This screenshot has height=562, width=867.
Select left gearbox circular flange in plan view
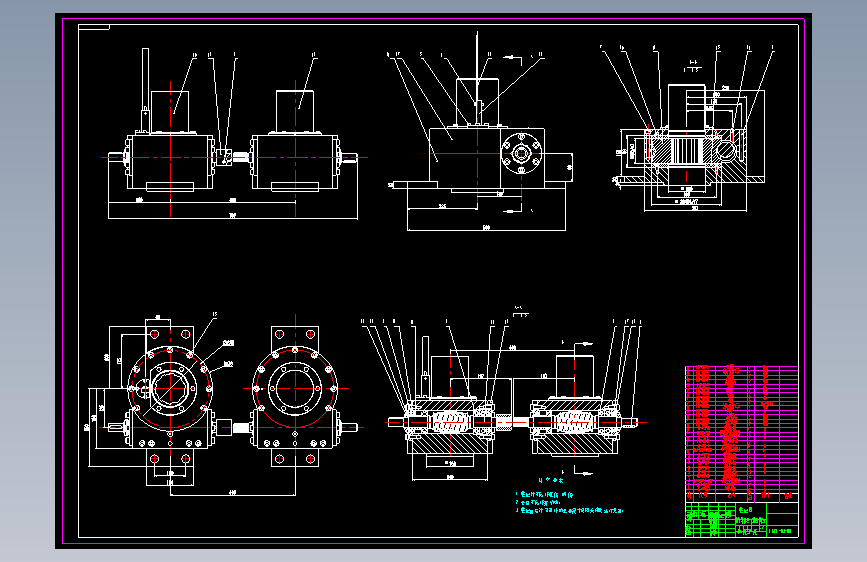click(170, 388)
